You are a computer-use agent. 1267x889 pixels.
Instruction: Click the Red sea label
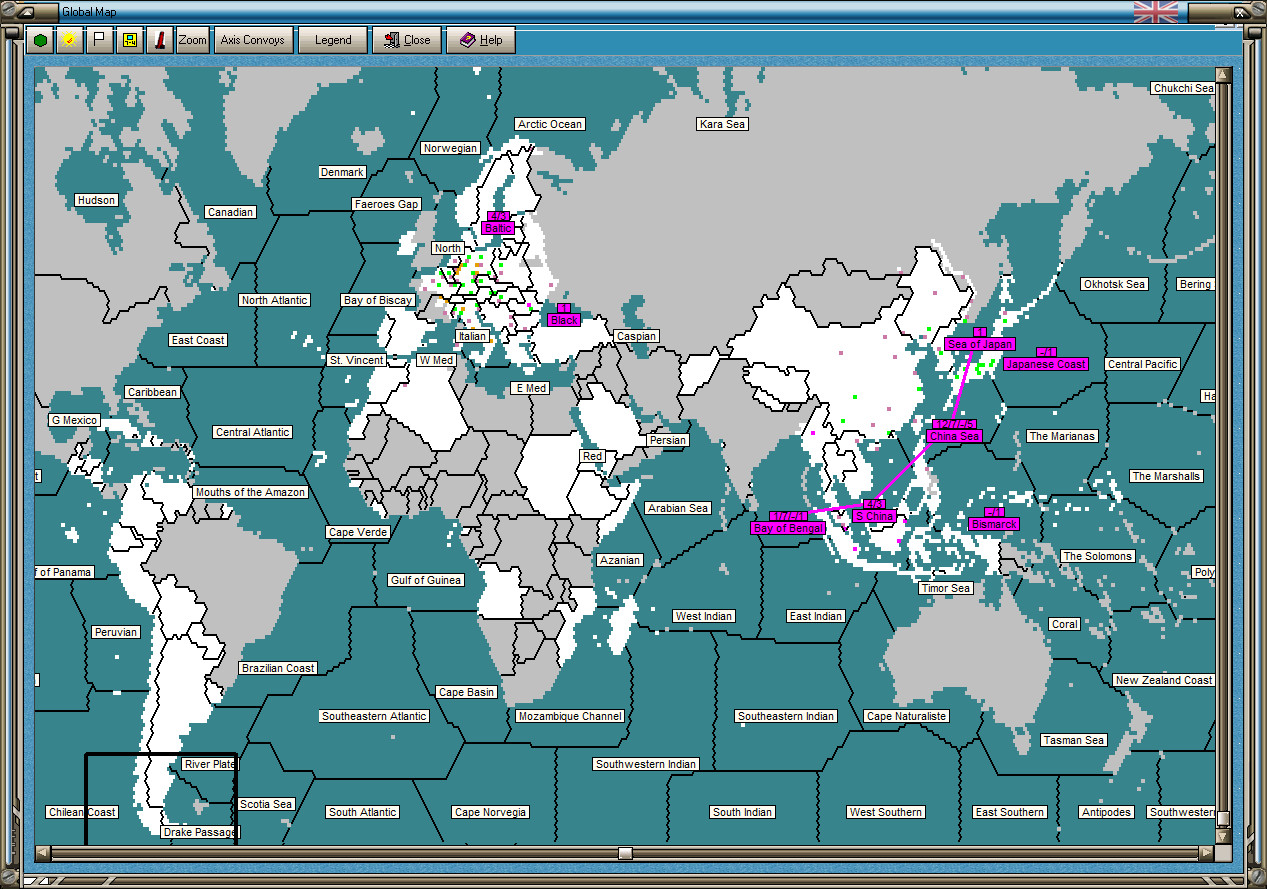pyautogui.click(x=593, y=456)
